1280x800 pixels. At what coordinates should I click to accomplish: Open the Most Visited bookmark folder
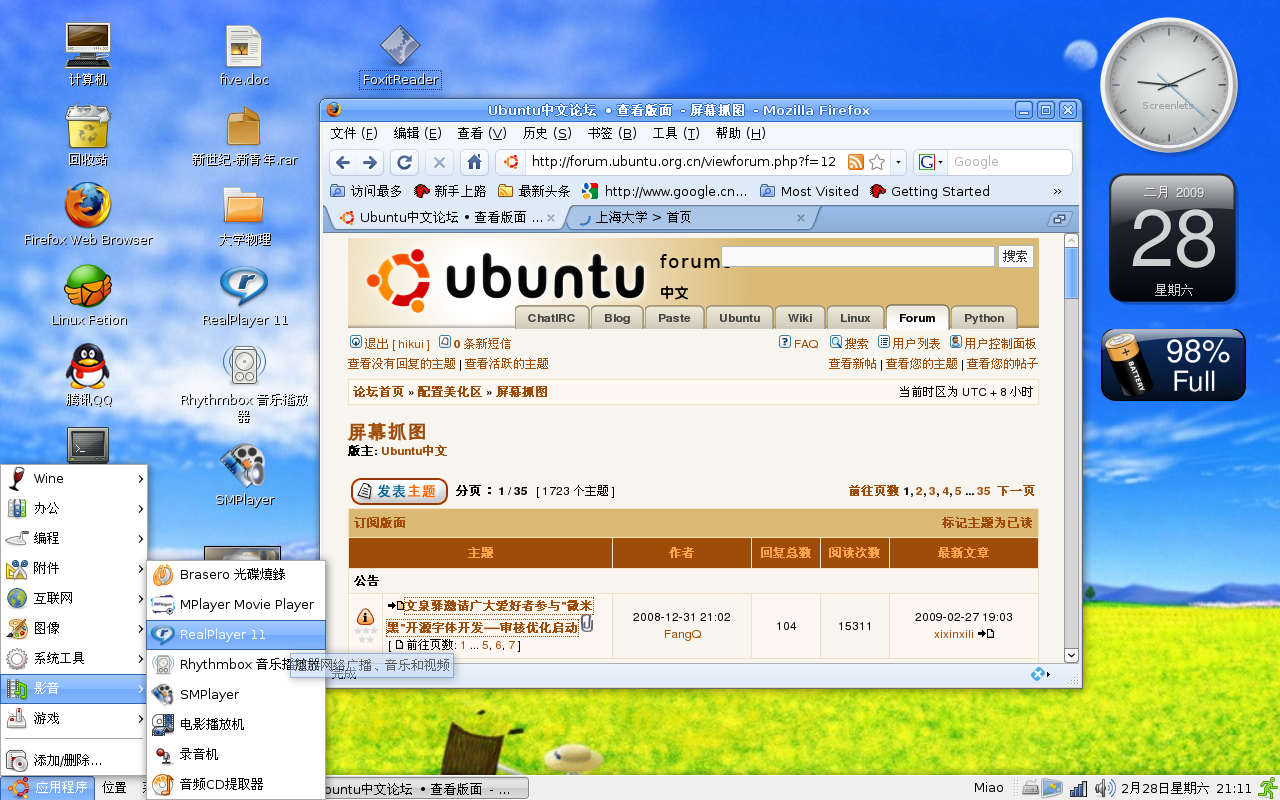pyautogui.click(x=809, y=191)
